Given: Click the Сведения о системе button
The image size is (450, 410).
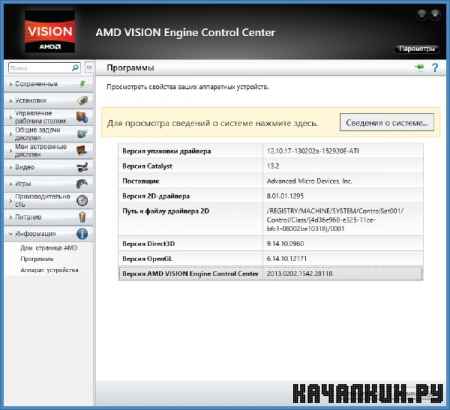Looking at the screenshot, I should 387,122.
